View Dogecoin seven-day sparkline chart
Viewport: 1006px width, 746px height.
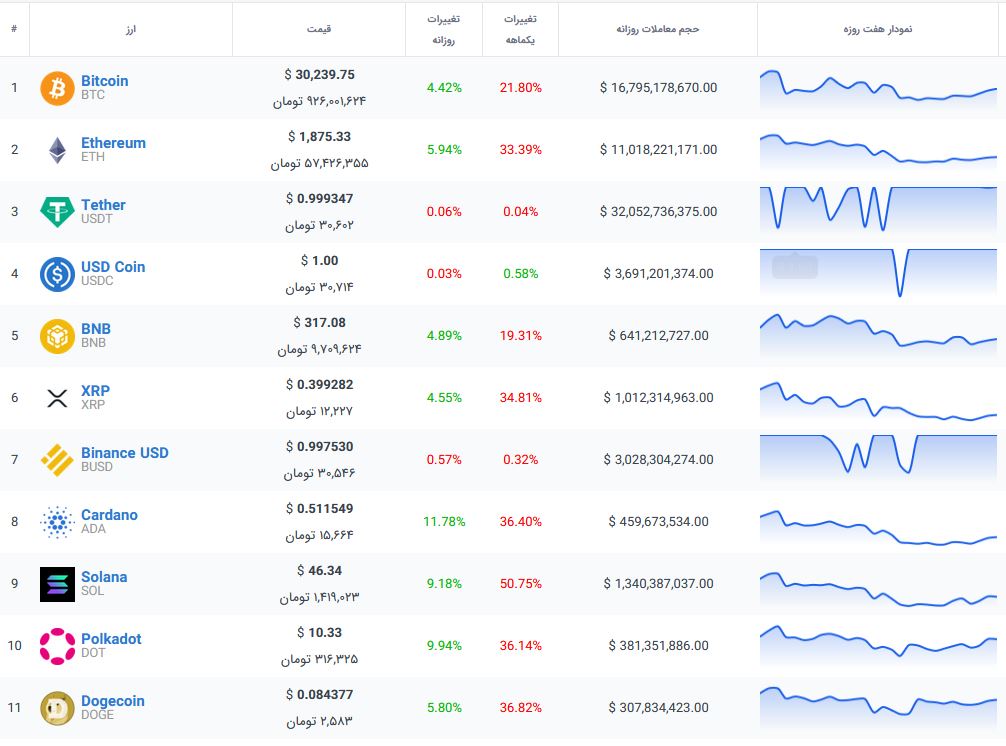click(x=878, y=706)
